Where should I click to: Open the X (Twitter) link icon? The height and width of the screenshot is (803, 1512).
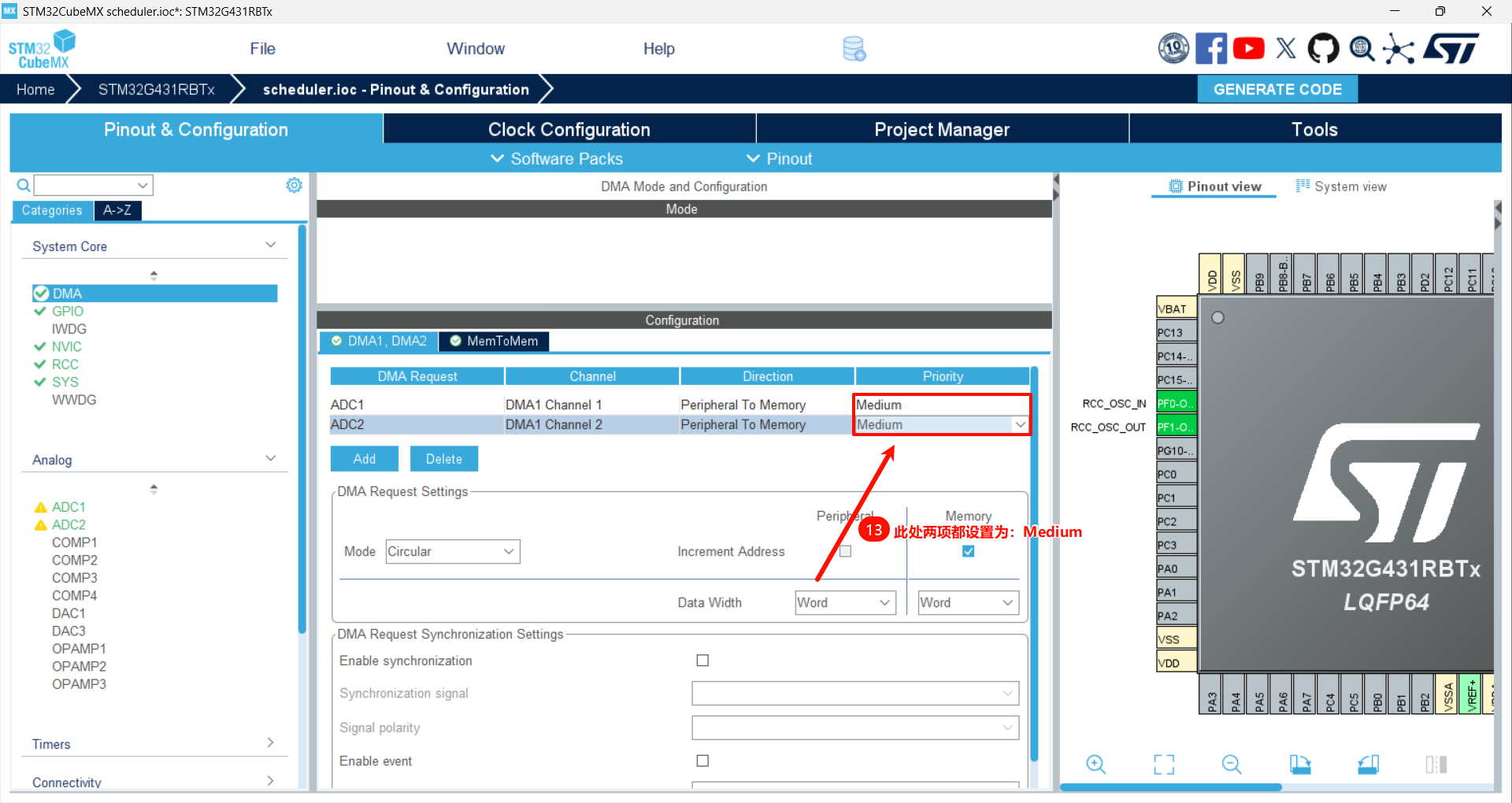[1286, 49]
